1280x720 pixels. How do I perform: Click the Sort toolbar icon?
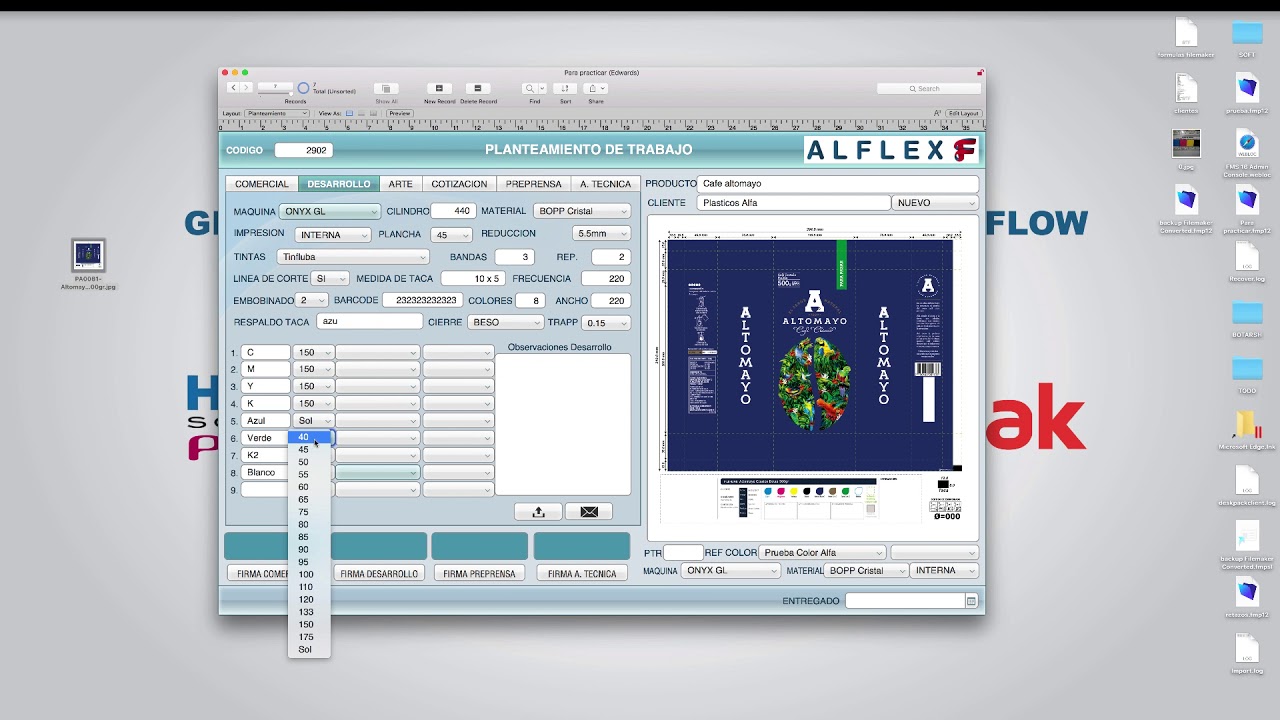tap(565, 89)
